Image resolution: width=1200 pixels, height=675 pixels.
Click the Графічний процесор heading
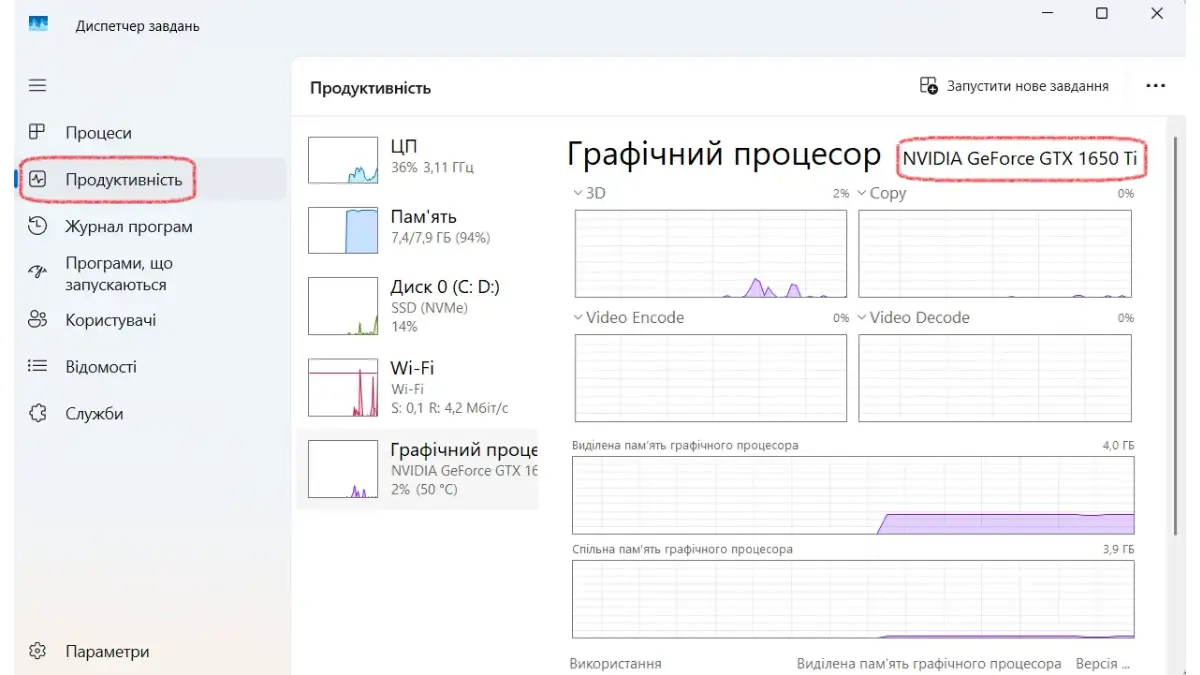[724, 155]
